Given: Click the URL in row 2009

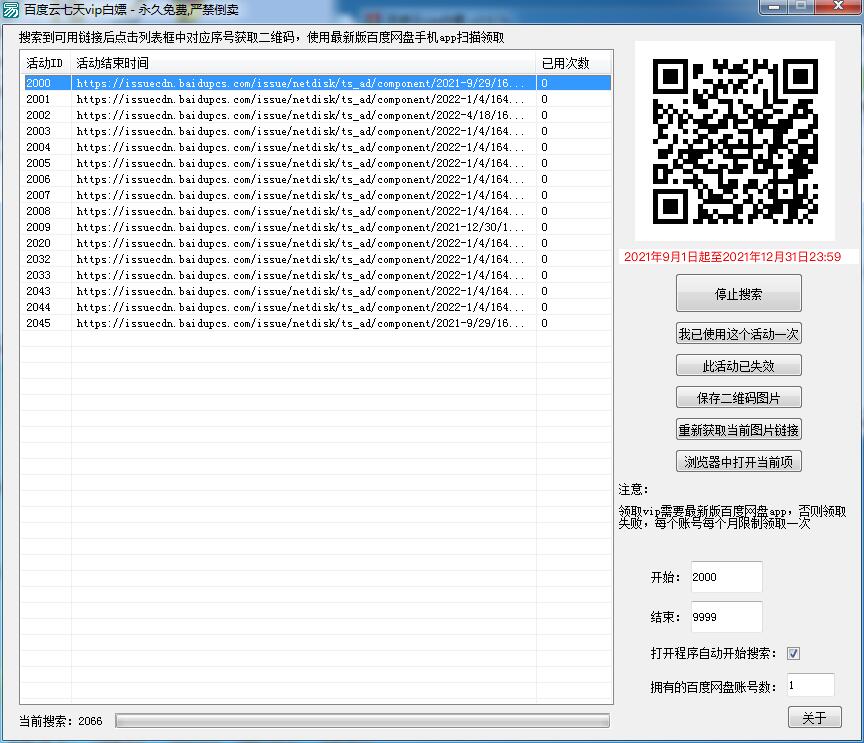Looking at the screenshot, I should (x=300, y=227).
